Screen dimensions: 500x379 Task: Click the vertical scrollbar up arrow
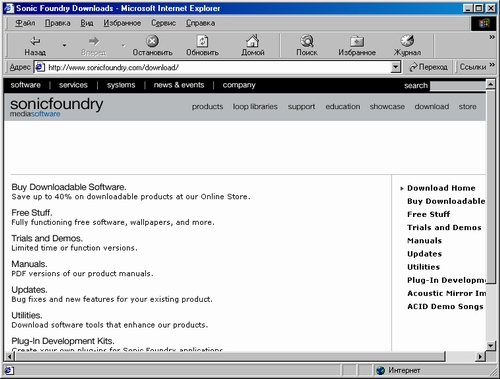click(x=490, y=84)
